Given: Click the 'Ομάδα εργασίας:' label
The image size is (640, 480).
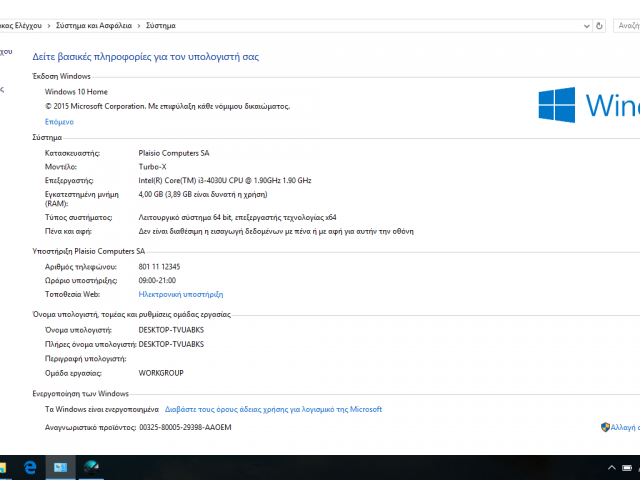Looking at the screenshot, I should 73,373.
